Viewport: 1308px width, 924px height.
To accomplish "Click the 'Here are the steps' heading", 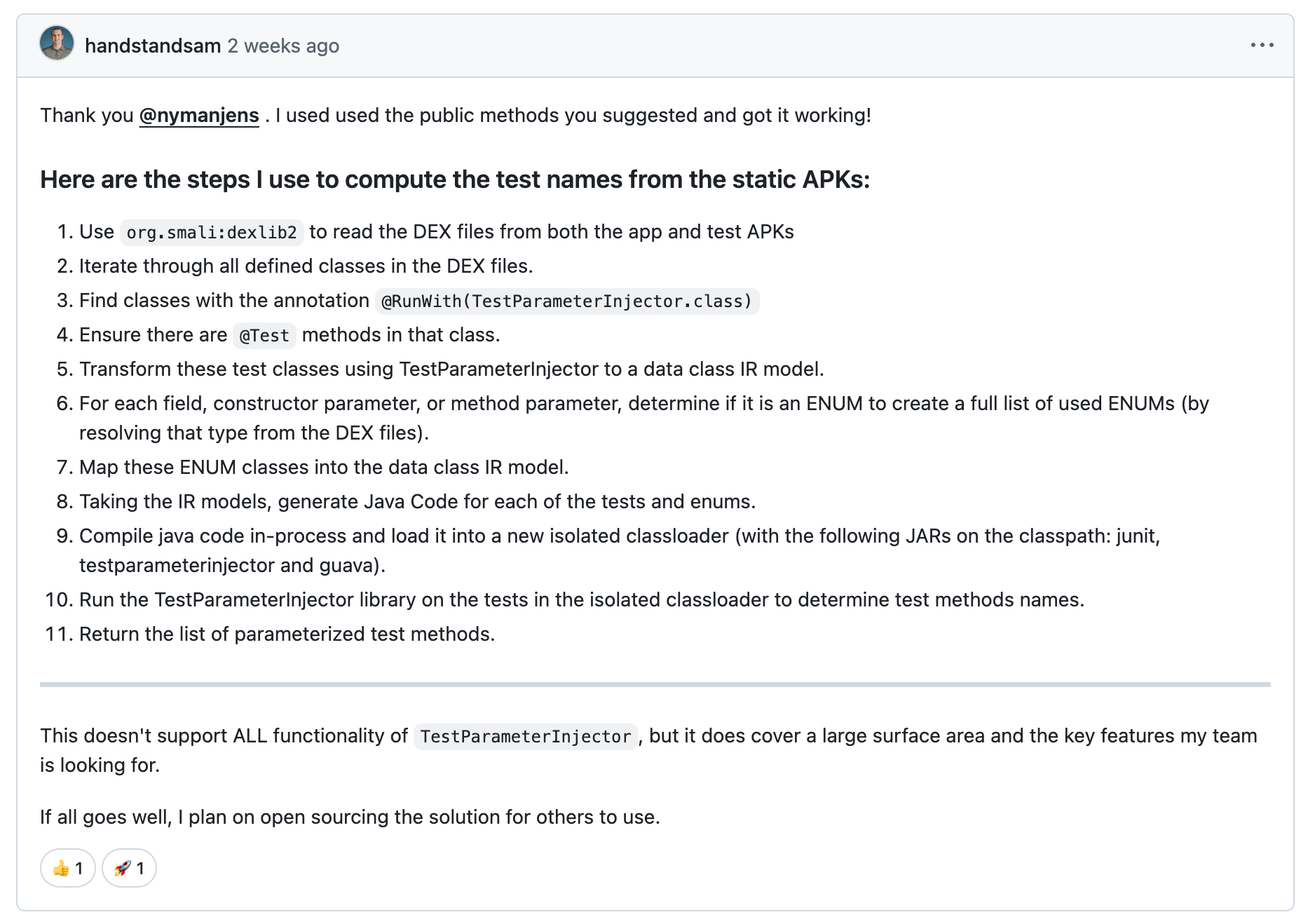I will pyautogui.click(x=454, y=180).
